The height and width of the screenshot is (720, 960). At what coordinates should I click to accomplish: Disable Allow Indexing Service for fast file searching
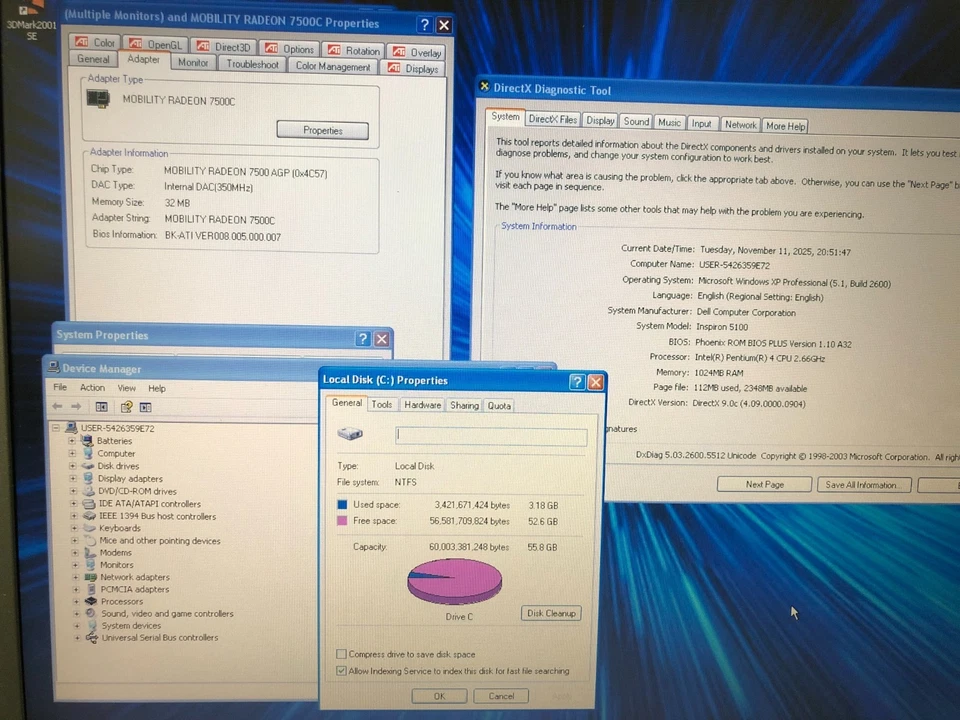(x=342, y=670)
